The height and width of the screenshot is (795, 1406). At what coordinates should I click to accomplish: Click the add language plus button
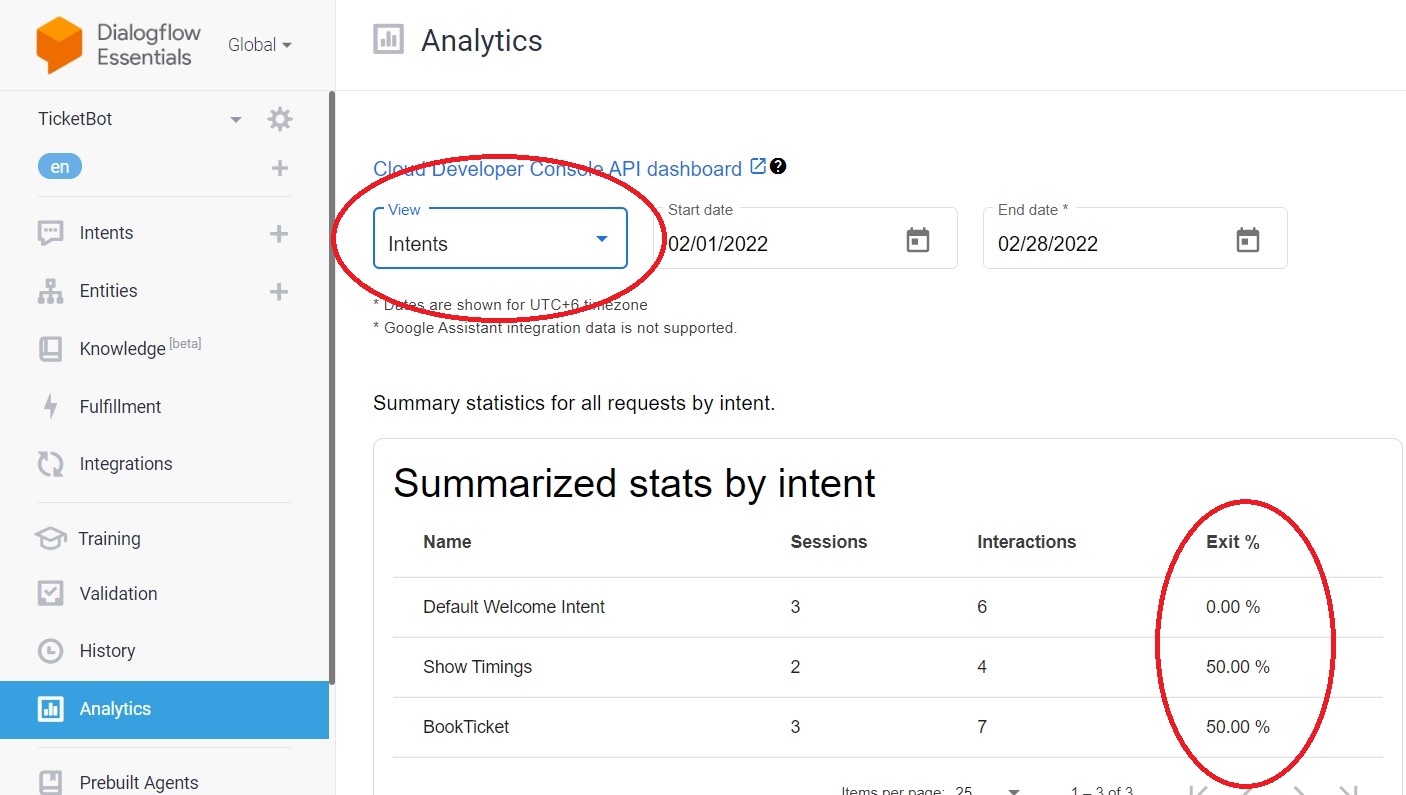tap(277, 166)
